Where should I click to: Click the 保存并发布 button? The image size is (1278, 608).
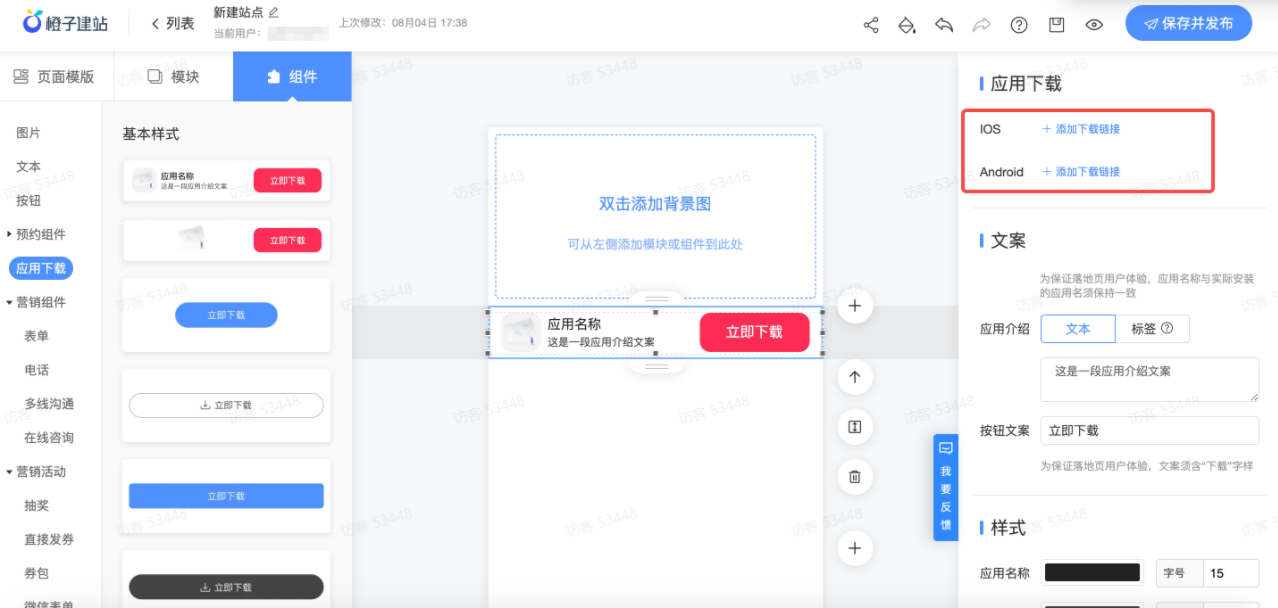point(1188,24)
